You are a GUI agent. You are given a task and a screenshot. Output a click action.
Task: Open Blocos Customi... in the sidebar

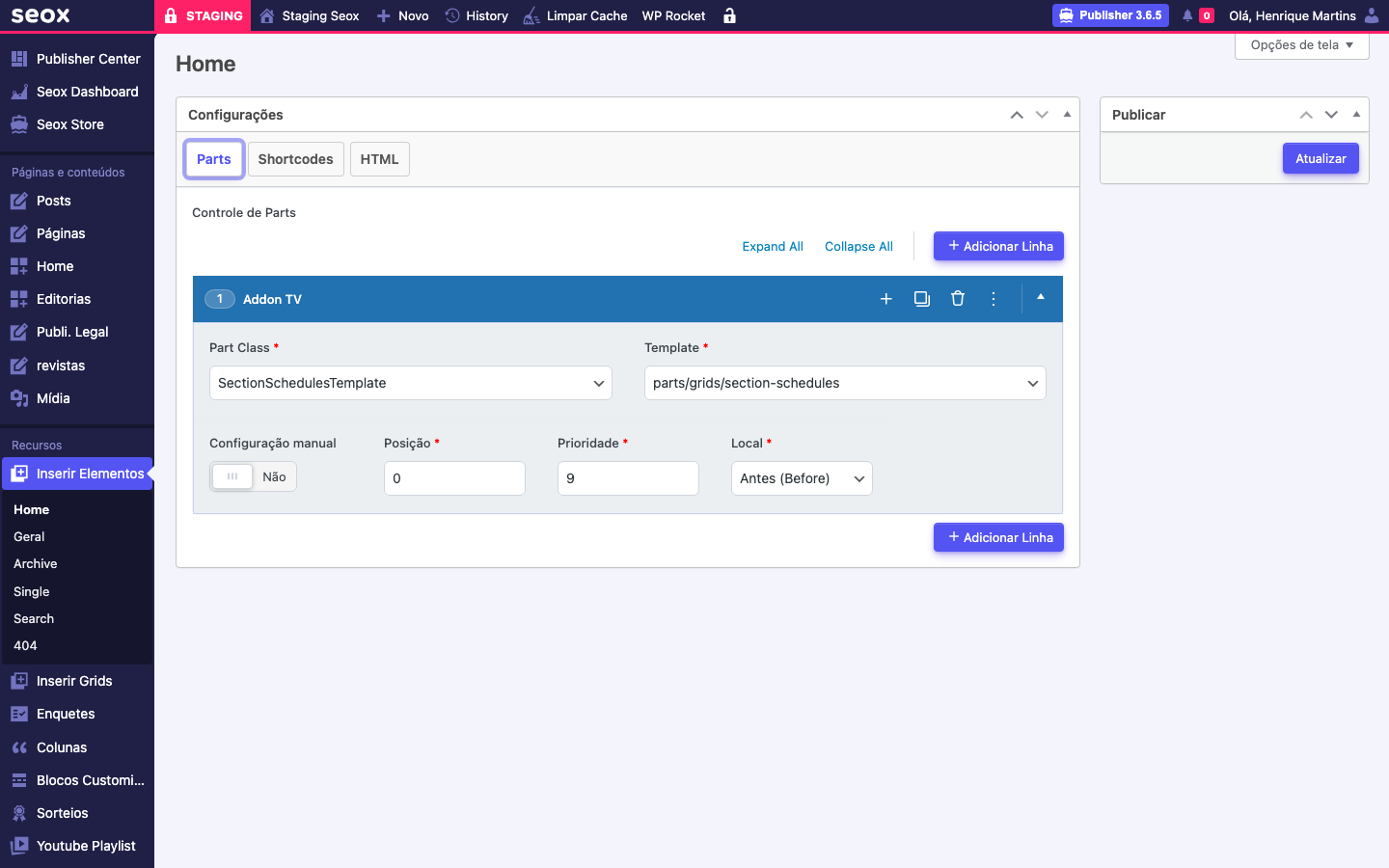click(x=77, y=780)
